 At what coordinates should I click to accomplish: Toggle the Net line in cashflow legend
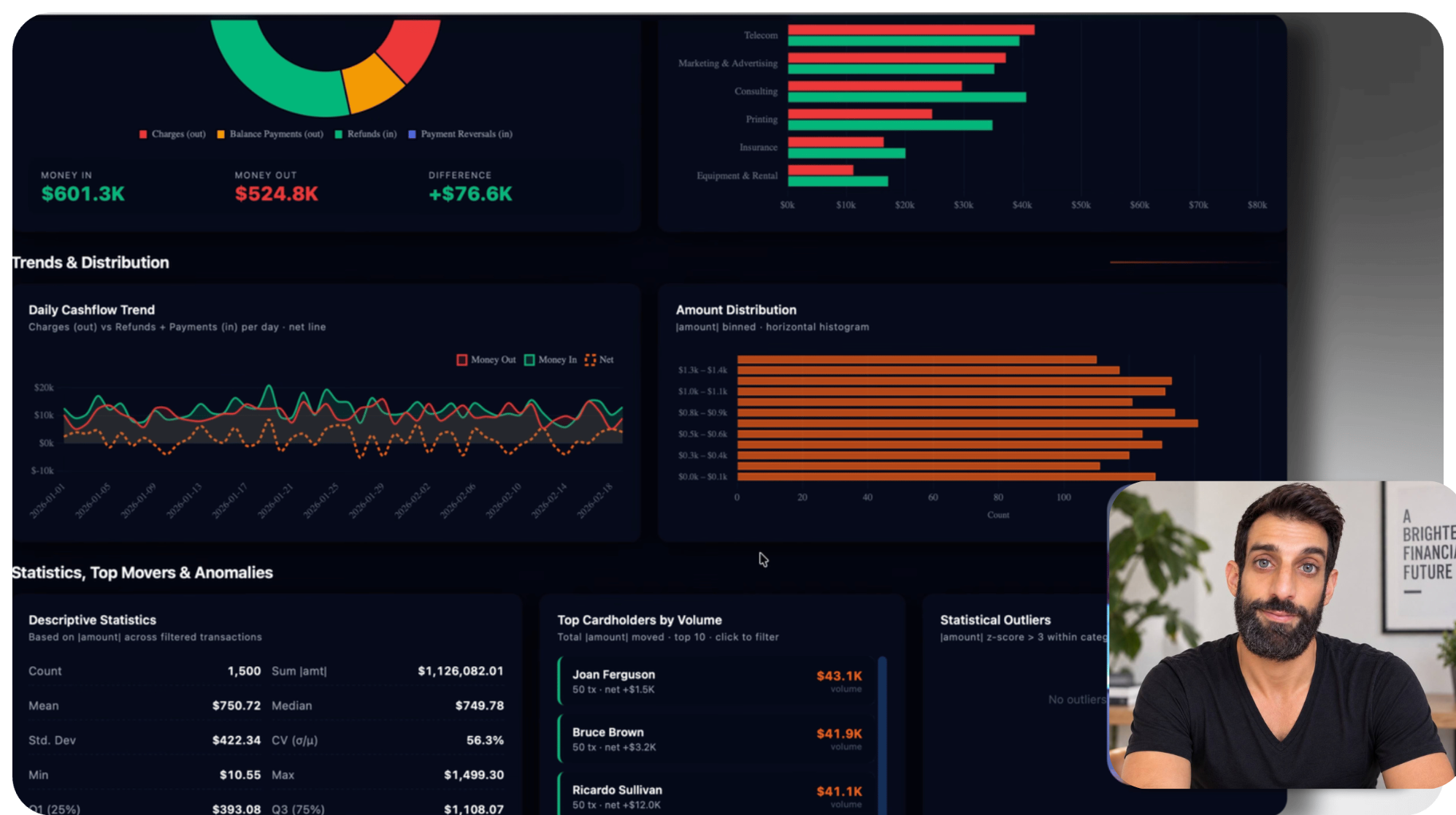tap(599, 360)
